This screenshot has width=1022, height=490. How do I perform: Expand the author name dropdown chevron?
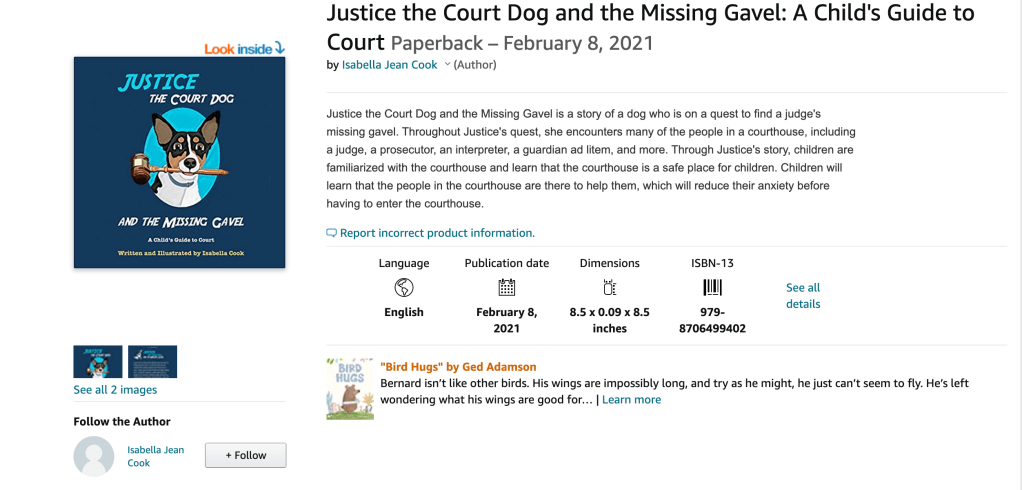[x=447, y=65]
